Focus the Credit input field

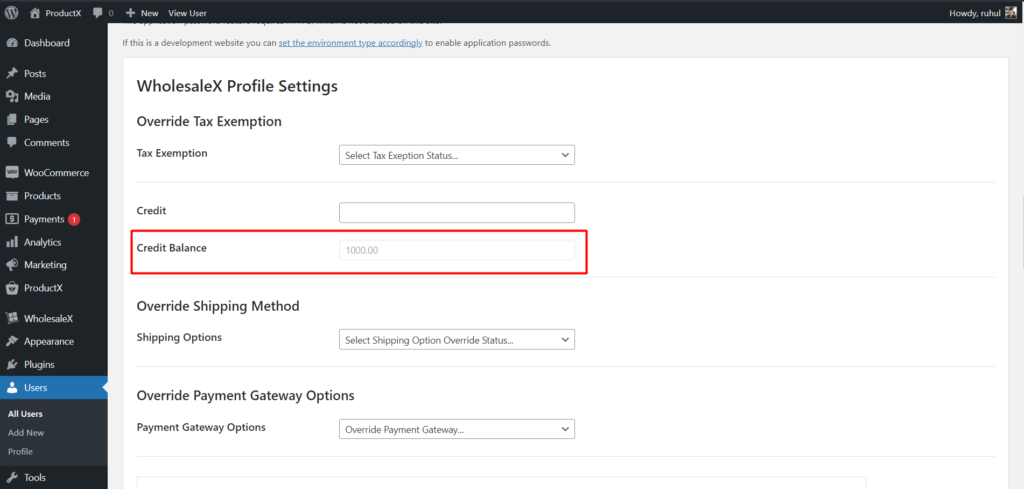coord(457,213)
